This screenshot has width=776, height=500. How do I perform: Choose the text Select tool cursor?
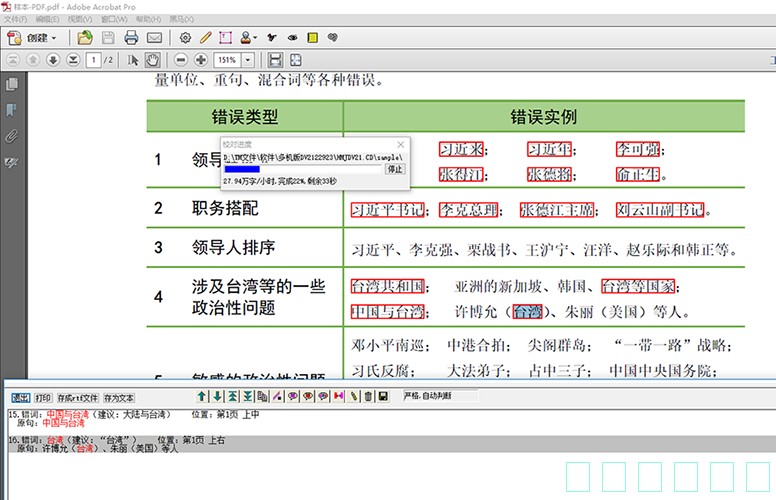pyautogui.click(x=132, y=60)
